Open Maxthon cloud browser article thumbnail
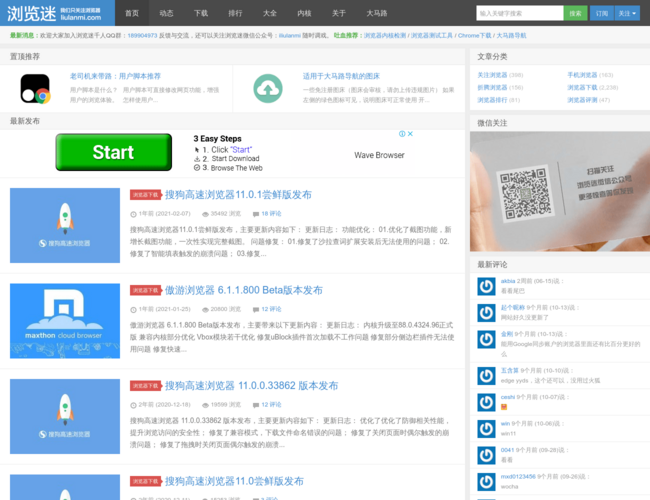650x500 pixels. (65, 321)
